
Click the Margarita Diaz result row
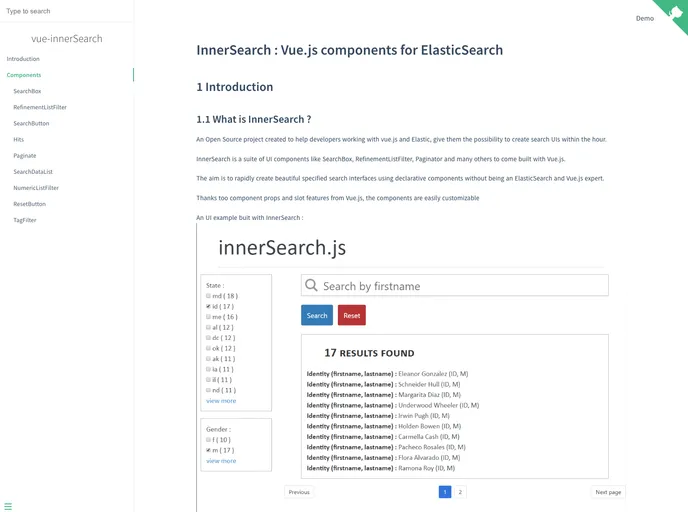tap(383, 395)
